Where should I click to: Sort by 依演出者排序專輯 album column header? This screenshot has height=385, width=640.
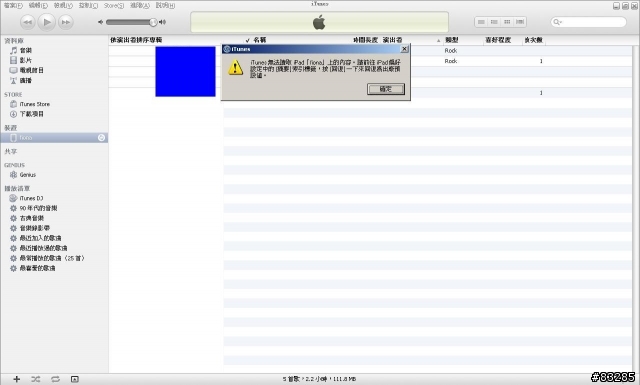[136, 40]
